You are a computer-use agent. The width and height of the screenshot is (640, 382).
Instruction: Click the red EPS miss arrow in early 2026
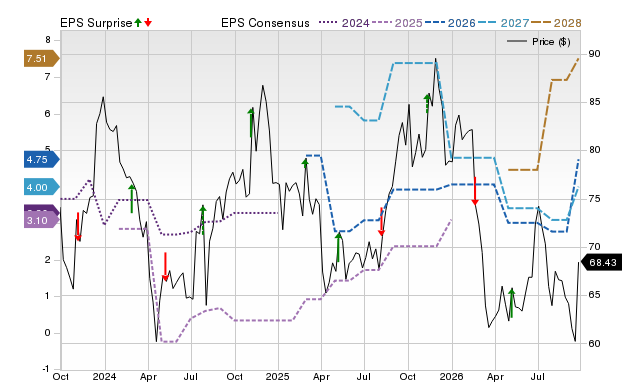pos(475,191)
